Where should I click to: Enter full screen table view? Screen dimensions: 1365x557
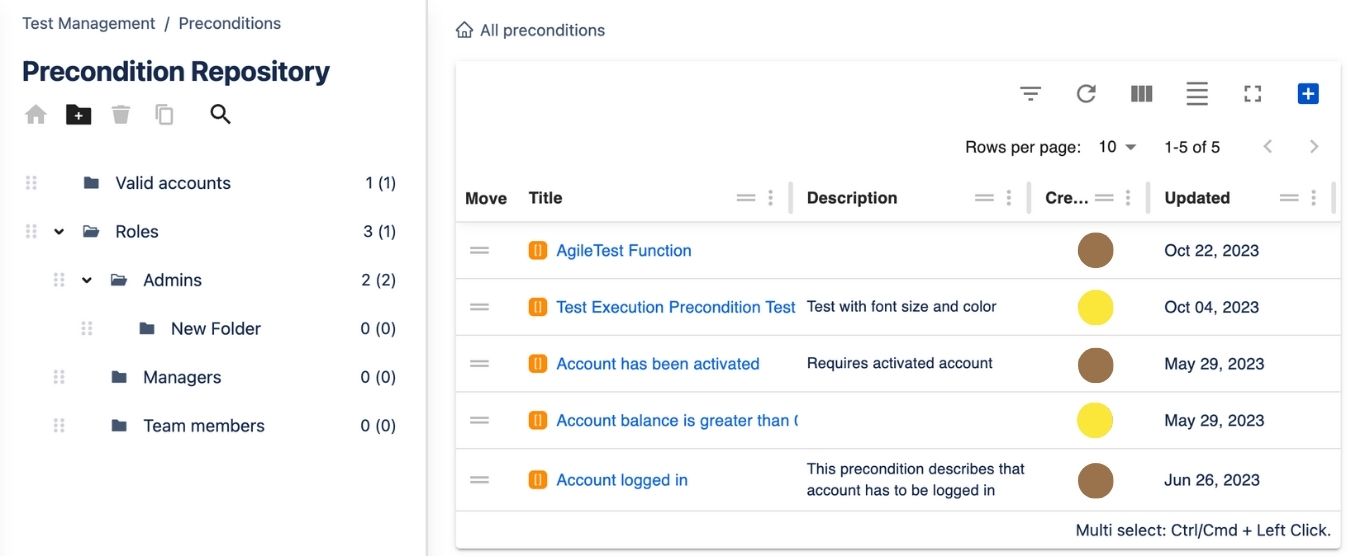[1252, 94]
